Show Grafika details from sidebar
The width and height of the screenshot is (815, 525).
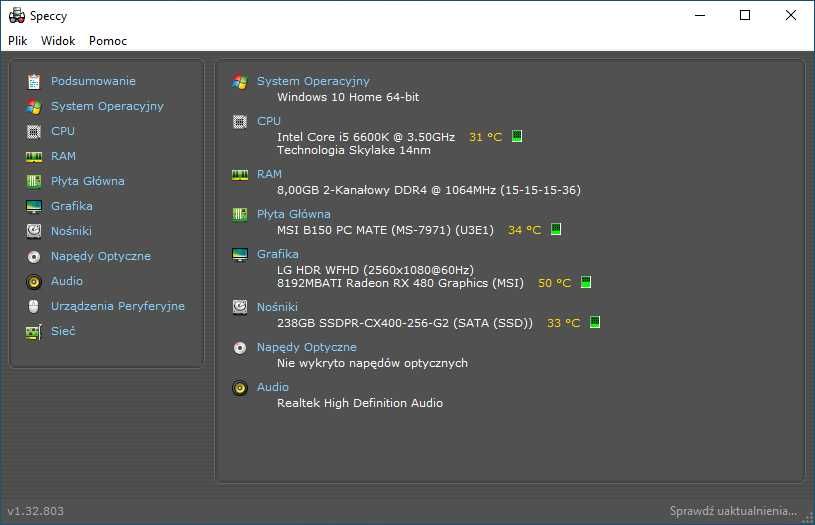pos(72,206)
